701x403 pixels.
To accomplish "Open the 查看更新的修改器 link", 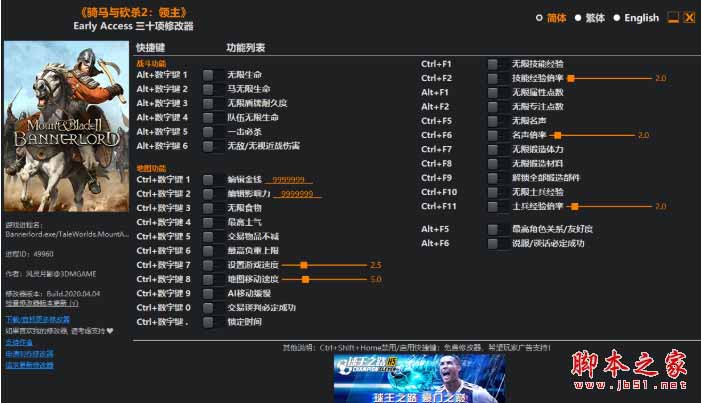I will (x=30, y=365).
